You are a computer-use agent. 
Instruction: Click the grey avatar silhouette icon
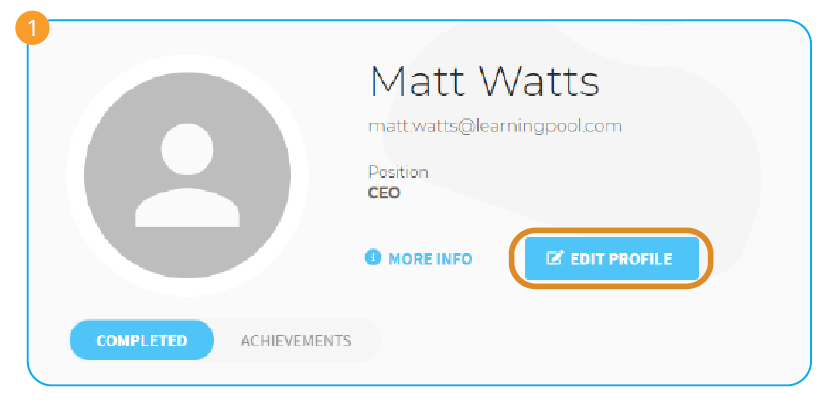[x=187, y=175]
